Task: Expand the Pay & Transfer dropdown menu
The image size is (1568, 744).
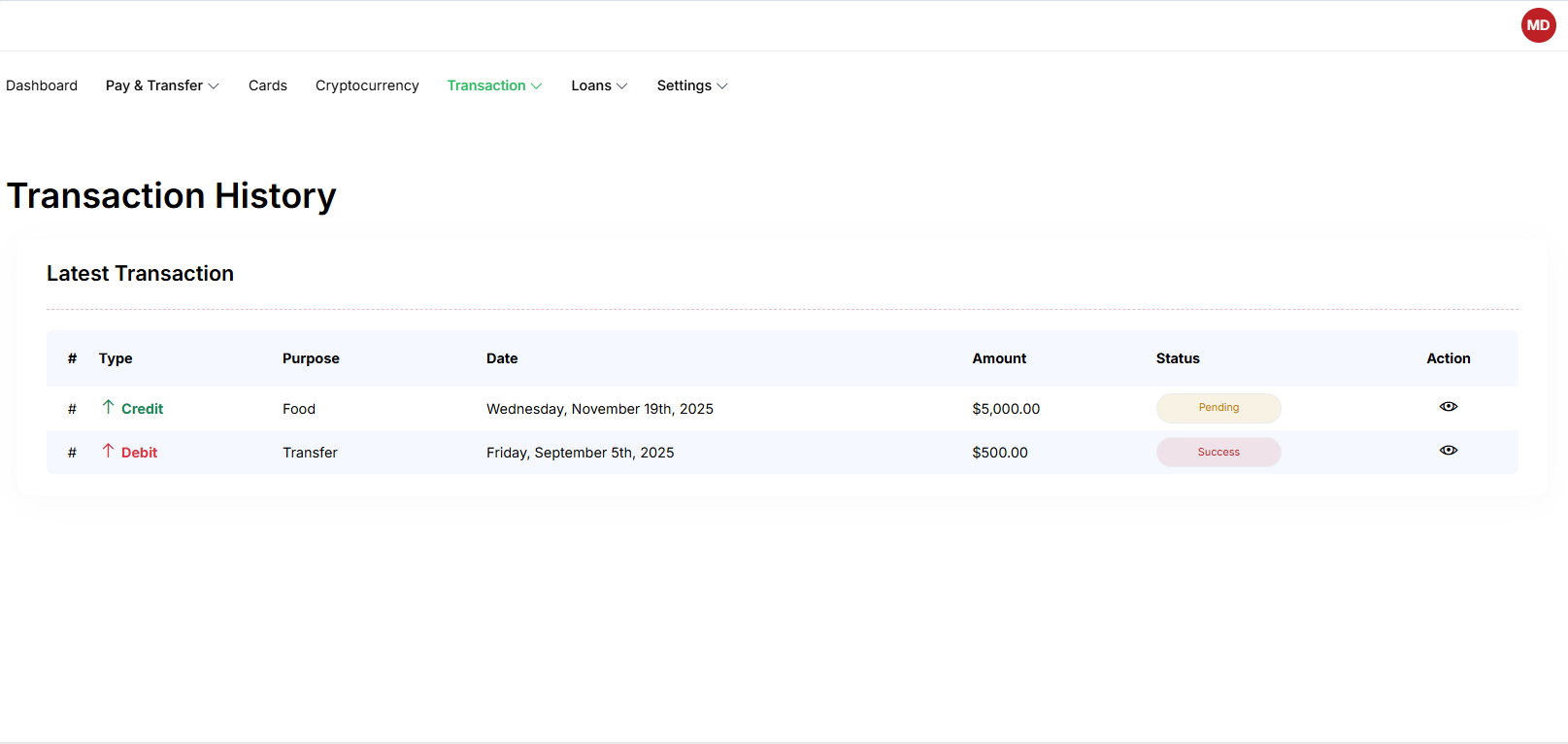Action: [162, 85]
